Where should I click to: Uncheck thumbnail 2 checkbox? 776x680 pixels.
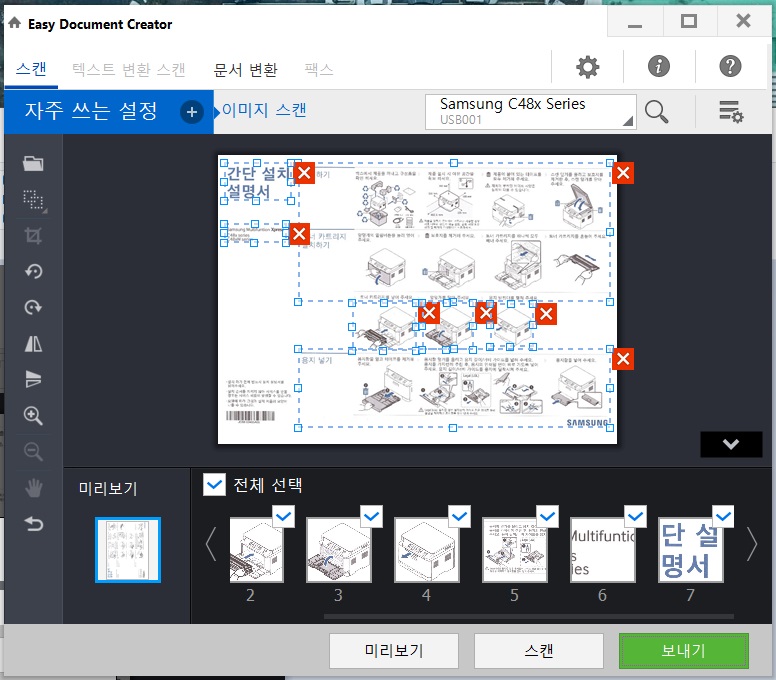click(284, 517)
